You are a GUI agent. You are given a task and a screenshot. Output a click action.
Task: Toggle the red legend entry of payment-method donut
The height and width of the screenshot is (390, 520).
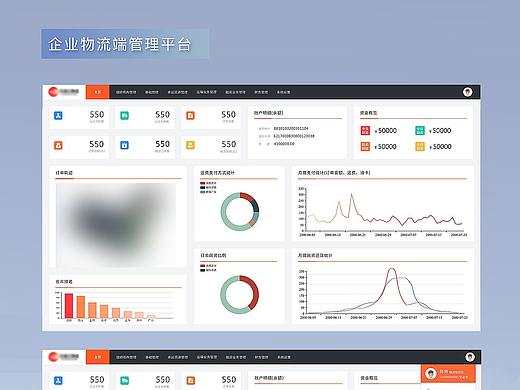[x=208, y=183]
